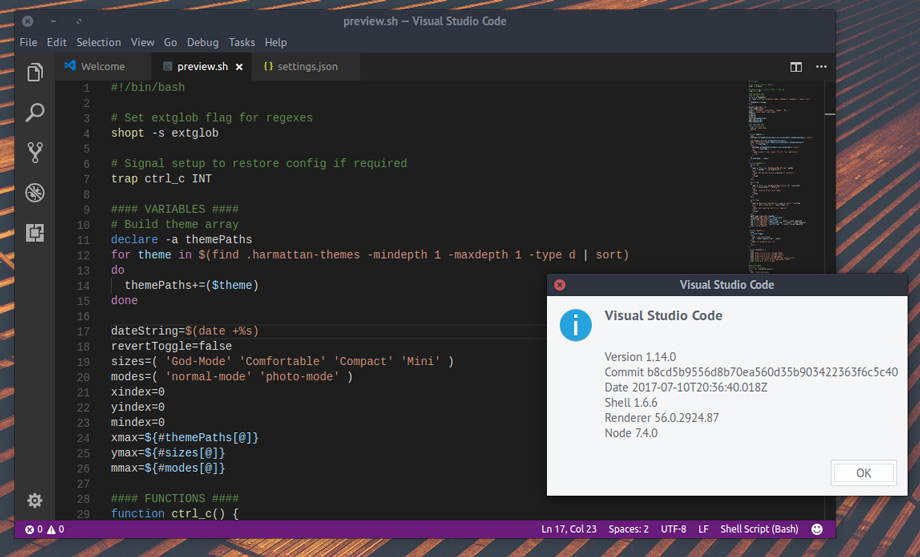Click the 'xindex=0' line
Image resolution: width=920 pixels, height=557 pixels.
point(138,392)
